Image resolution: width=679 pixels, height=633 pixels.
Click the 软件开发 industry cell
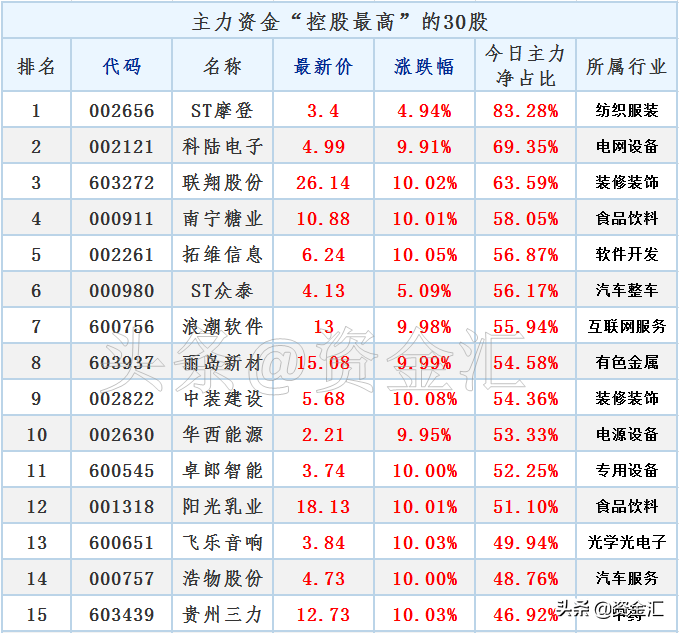pos(627,254)
